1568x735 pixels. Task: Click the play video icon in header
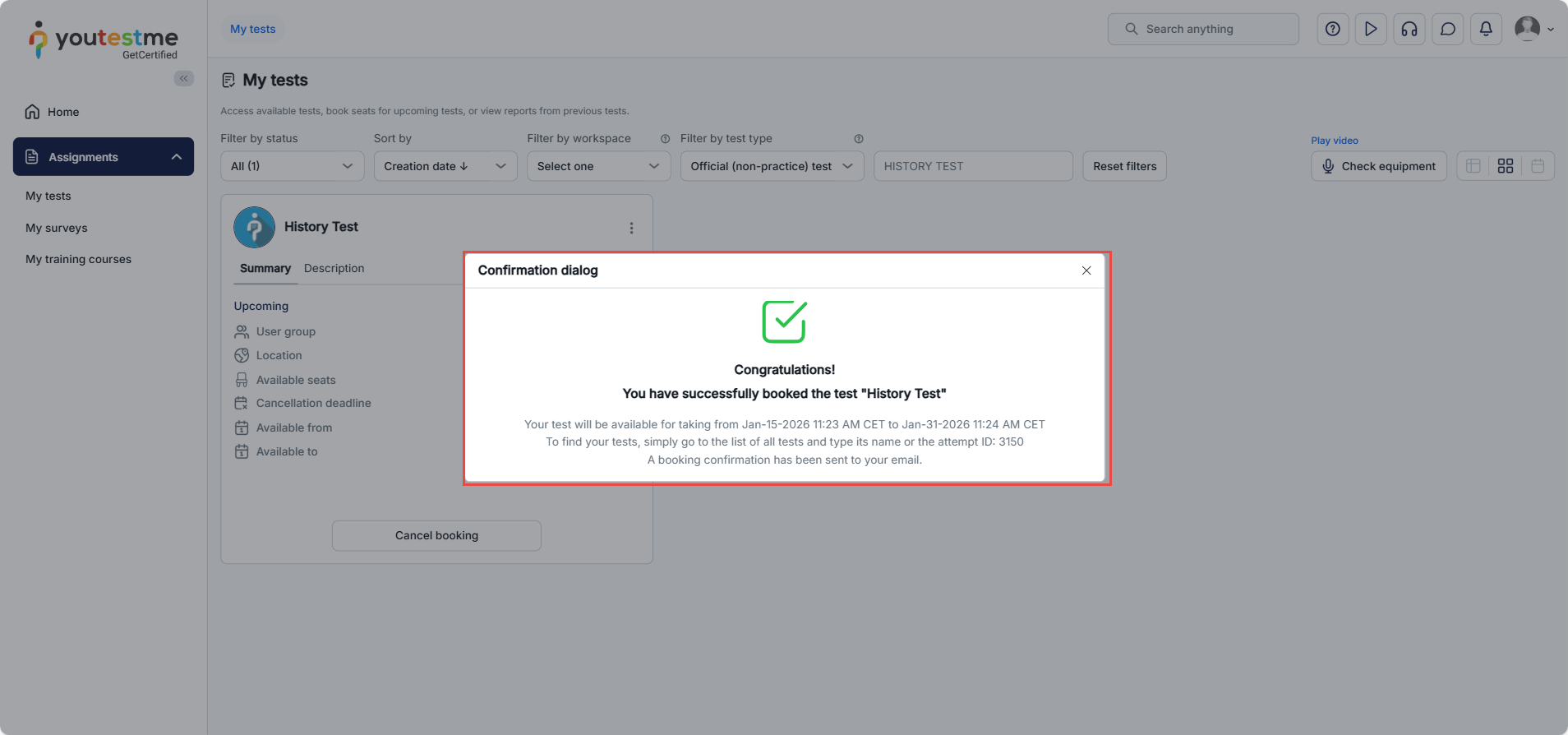[1371, 30]
